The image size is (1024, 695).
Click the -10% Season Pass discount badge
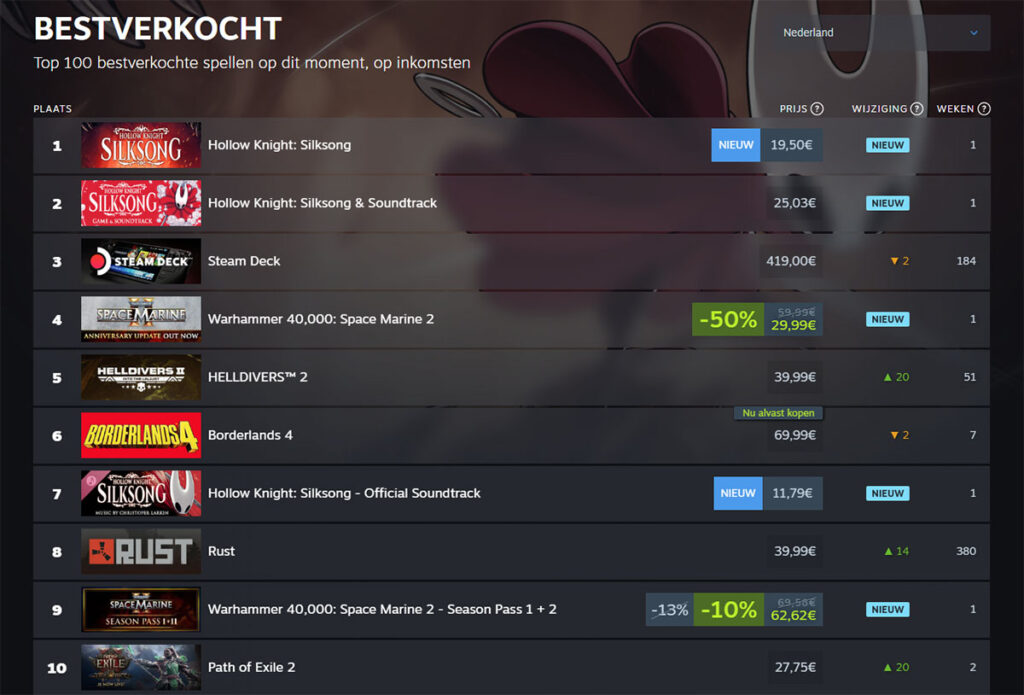(x=728, y=609)
